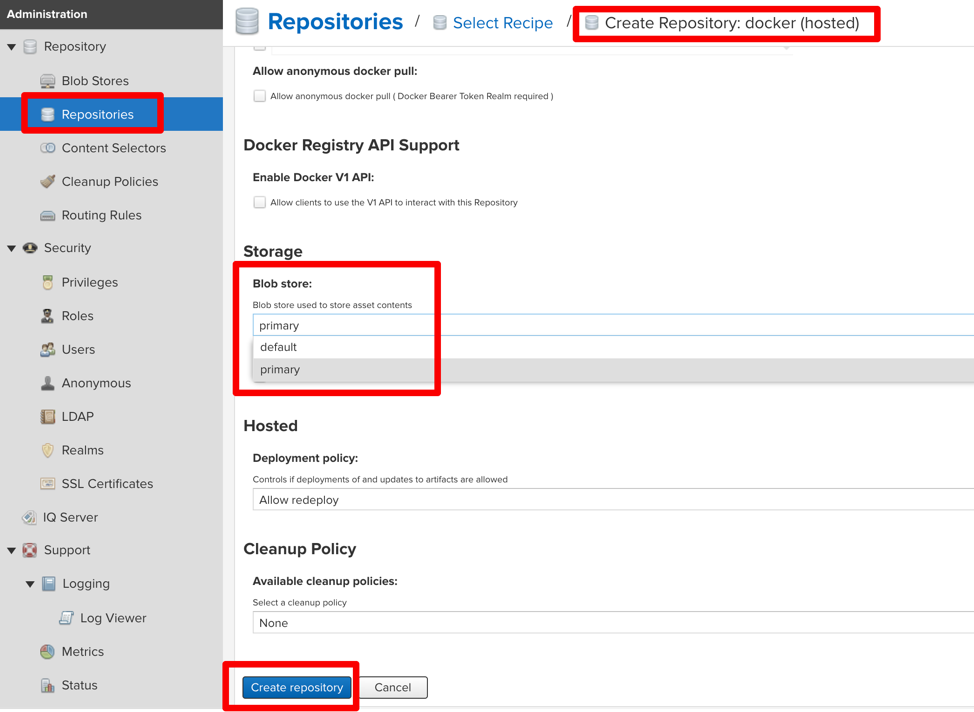The height and width of the screenshot is (712, 974).
Task: Click the Anonymous user icon
Action: point(48,383)
